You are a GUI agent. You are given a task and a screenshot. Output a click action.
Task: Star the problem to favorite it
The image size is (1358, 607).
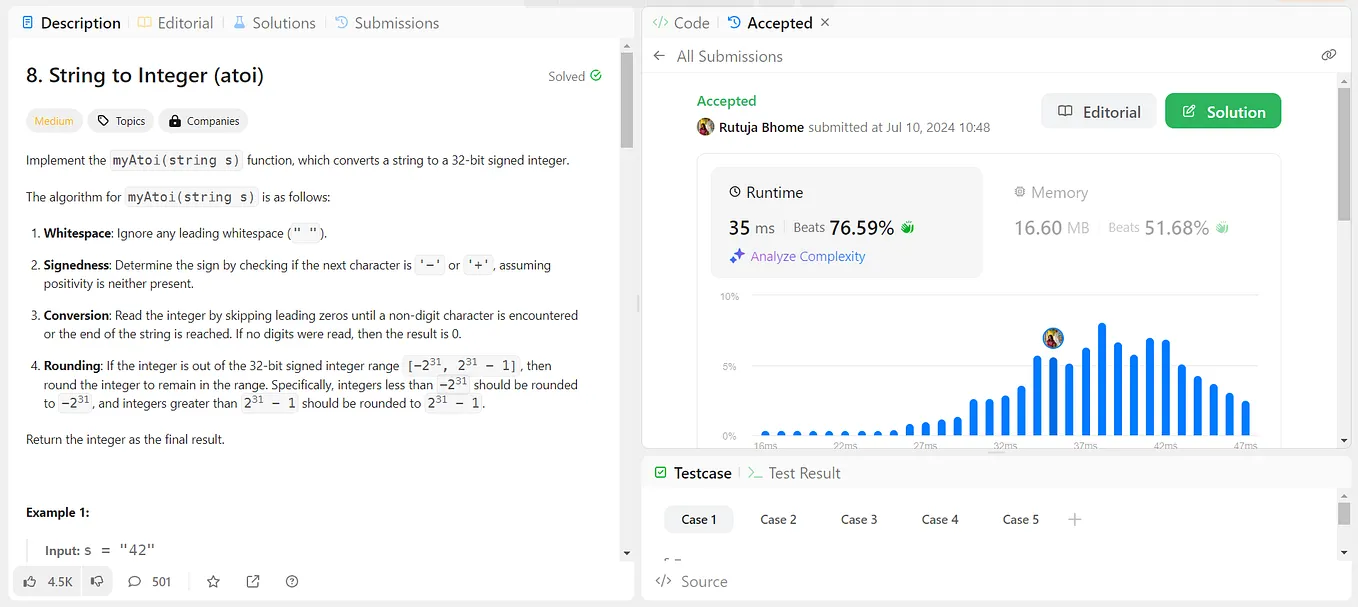tap(212, 581)
